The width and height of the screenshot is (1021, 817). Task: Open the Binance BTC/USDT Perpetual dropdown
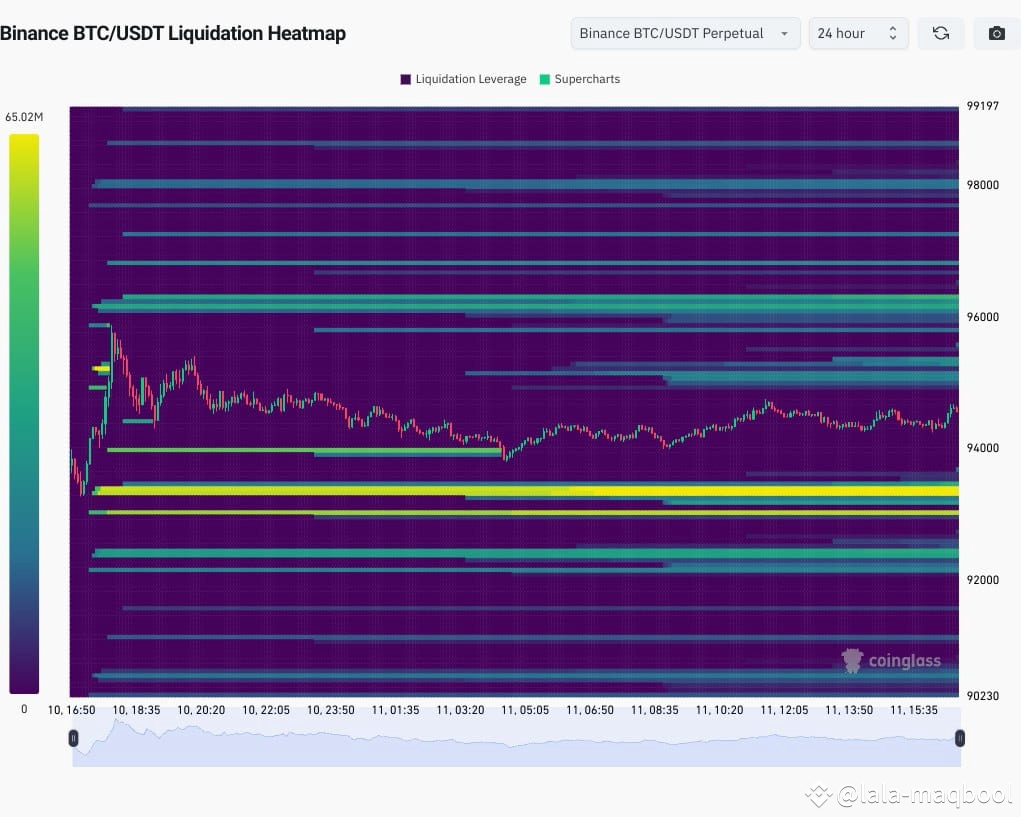click(x=684, y=33)
